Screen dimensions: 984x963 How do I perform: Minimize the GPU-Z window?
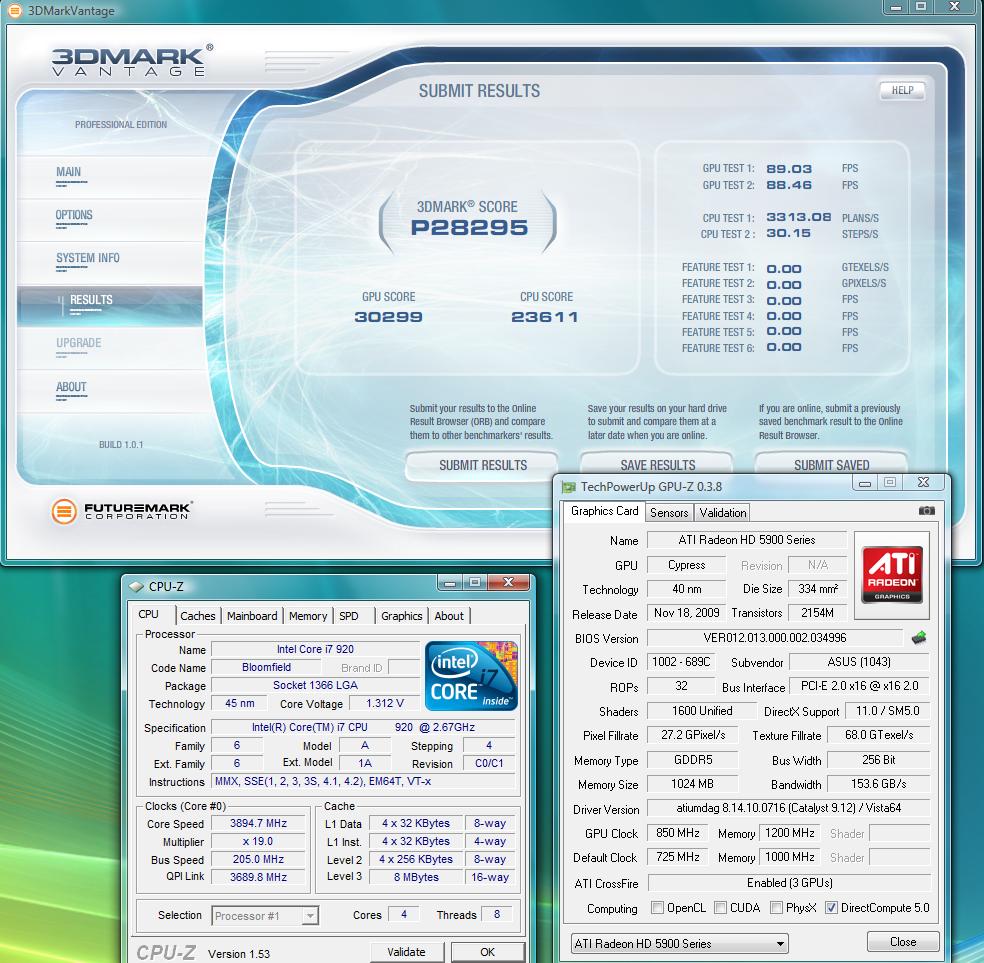(865, 482)
